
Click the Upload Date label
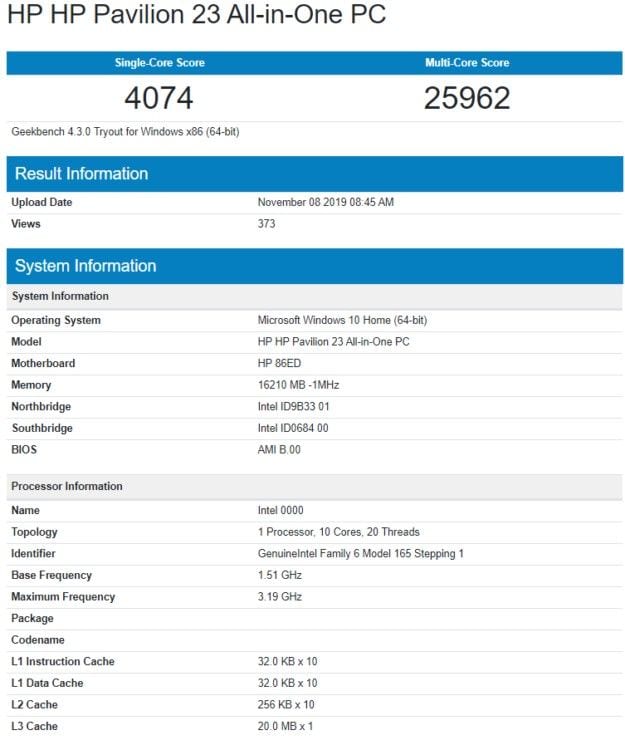(42, 202)
